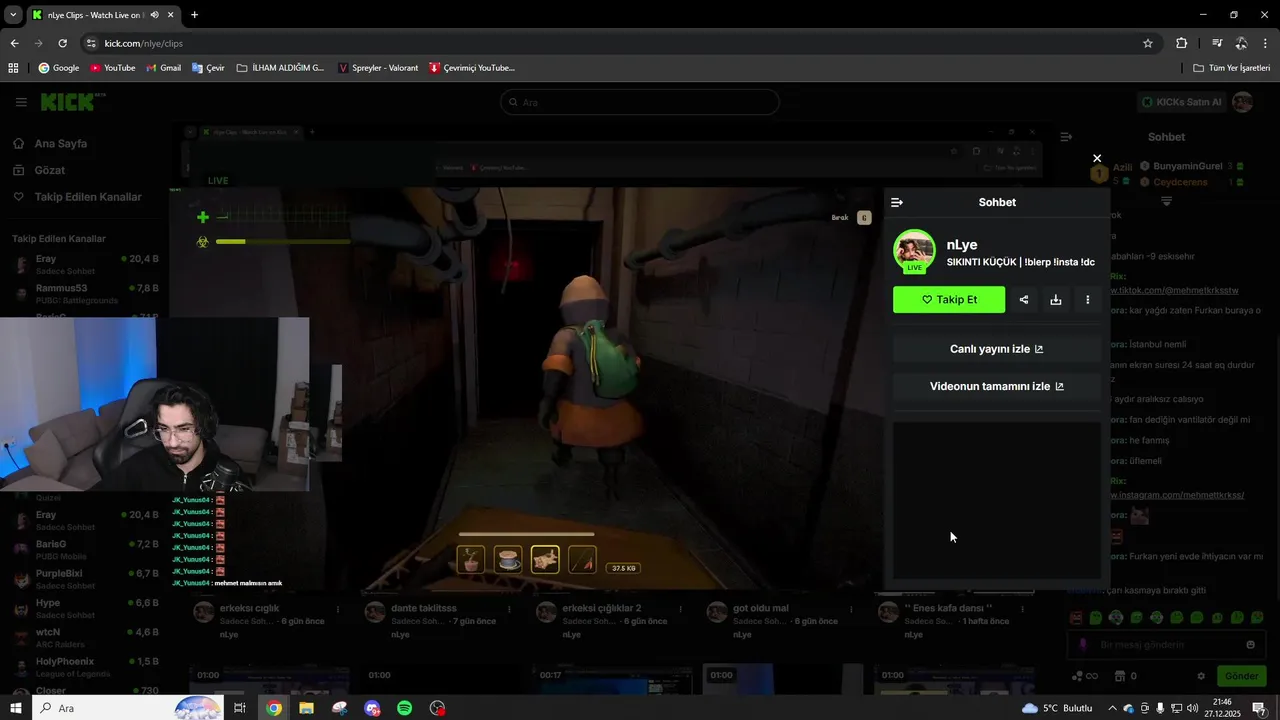Click the green Takip Et follow button
Screen dimensions: 1280x720
click(949, 299)
